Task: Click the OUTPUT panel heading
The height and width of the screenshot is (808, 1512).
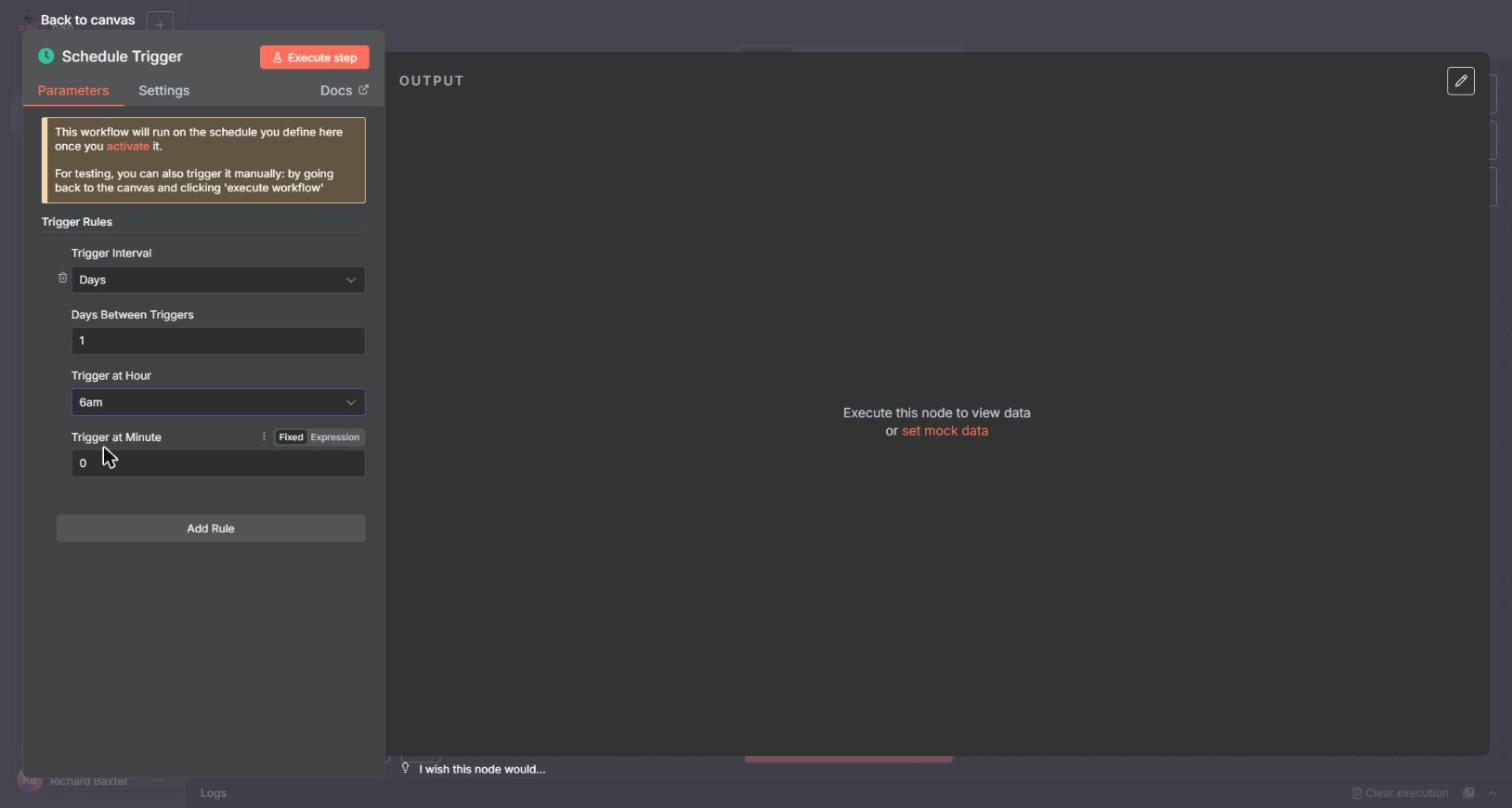Action: point(432,81)
